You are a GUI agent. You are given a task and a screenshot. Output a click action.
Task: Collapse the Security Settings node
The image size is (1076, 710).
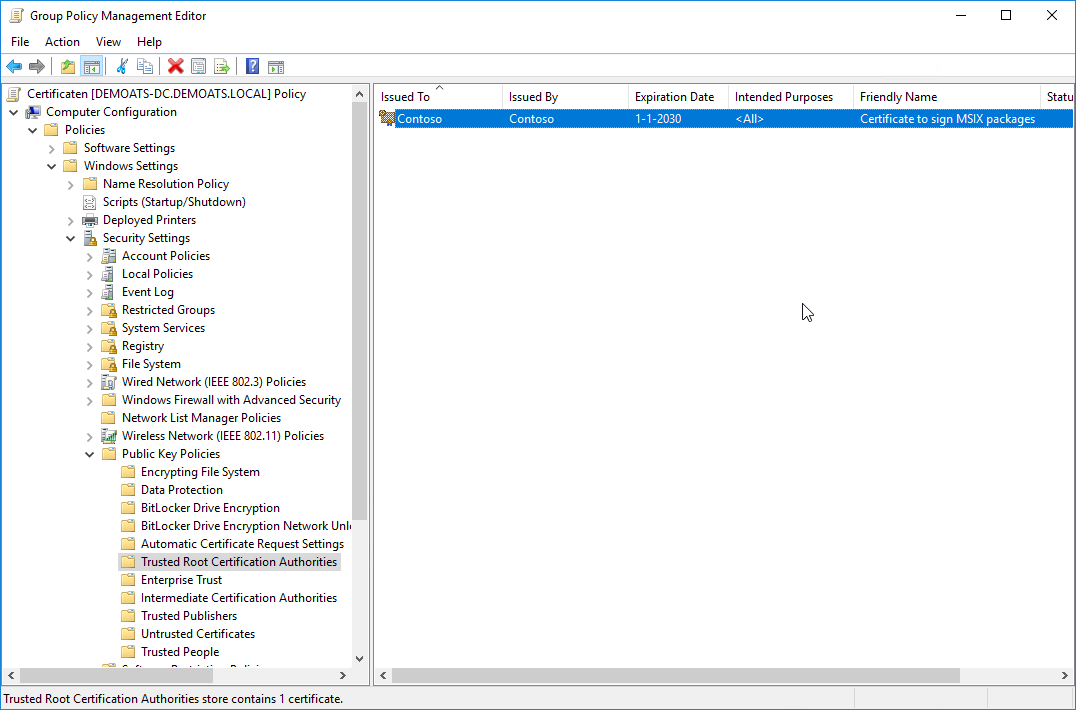(x=71, y=238)
